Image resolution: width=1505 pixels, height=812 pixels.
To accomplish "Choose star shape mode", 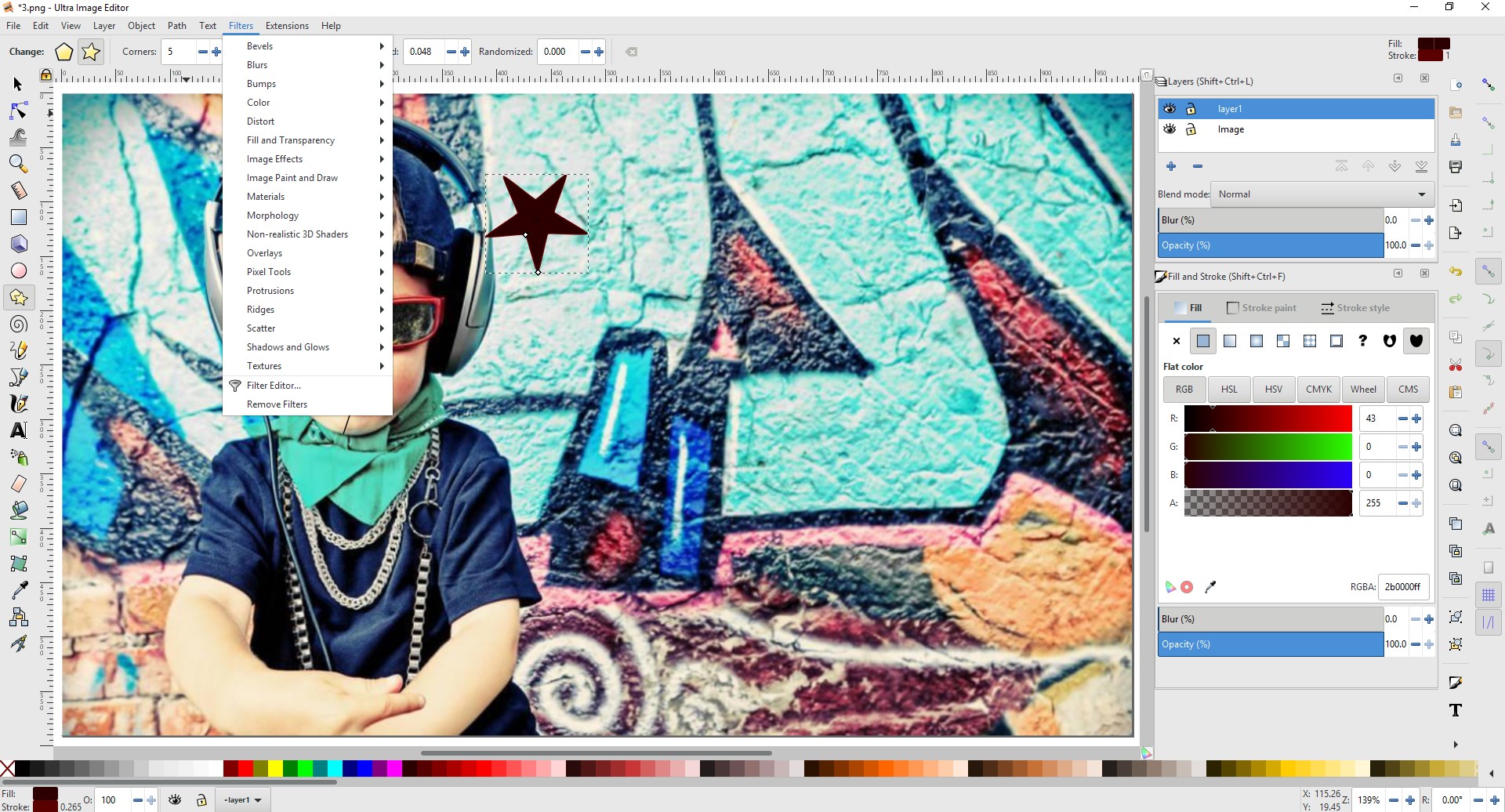I will (91, 52).
